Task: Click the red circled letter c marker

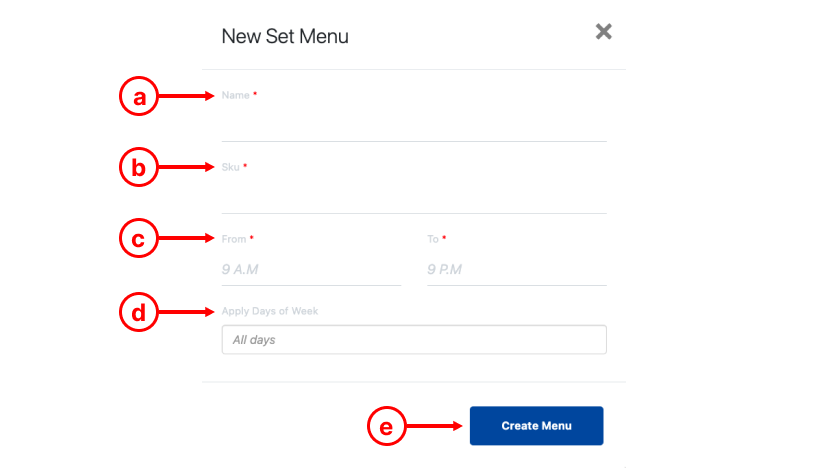Action: coord(139,239)
